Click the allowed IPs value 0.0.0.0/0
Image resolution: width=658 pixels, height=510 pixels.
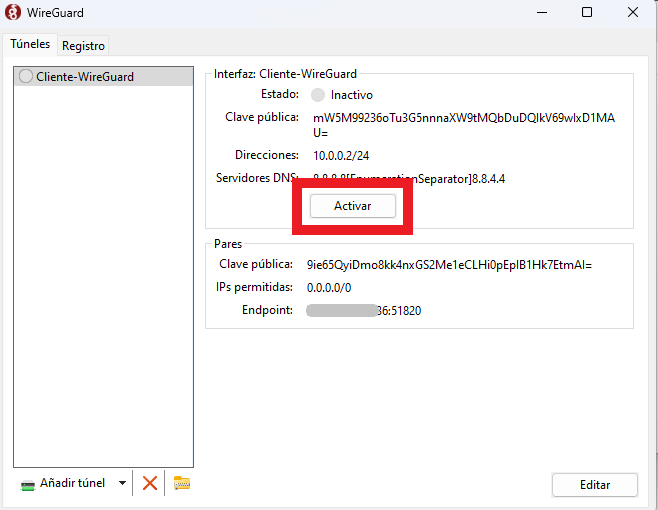point(329,288)
